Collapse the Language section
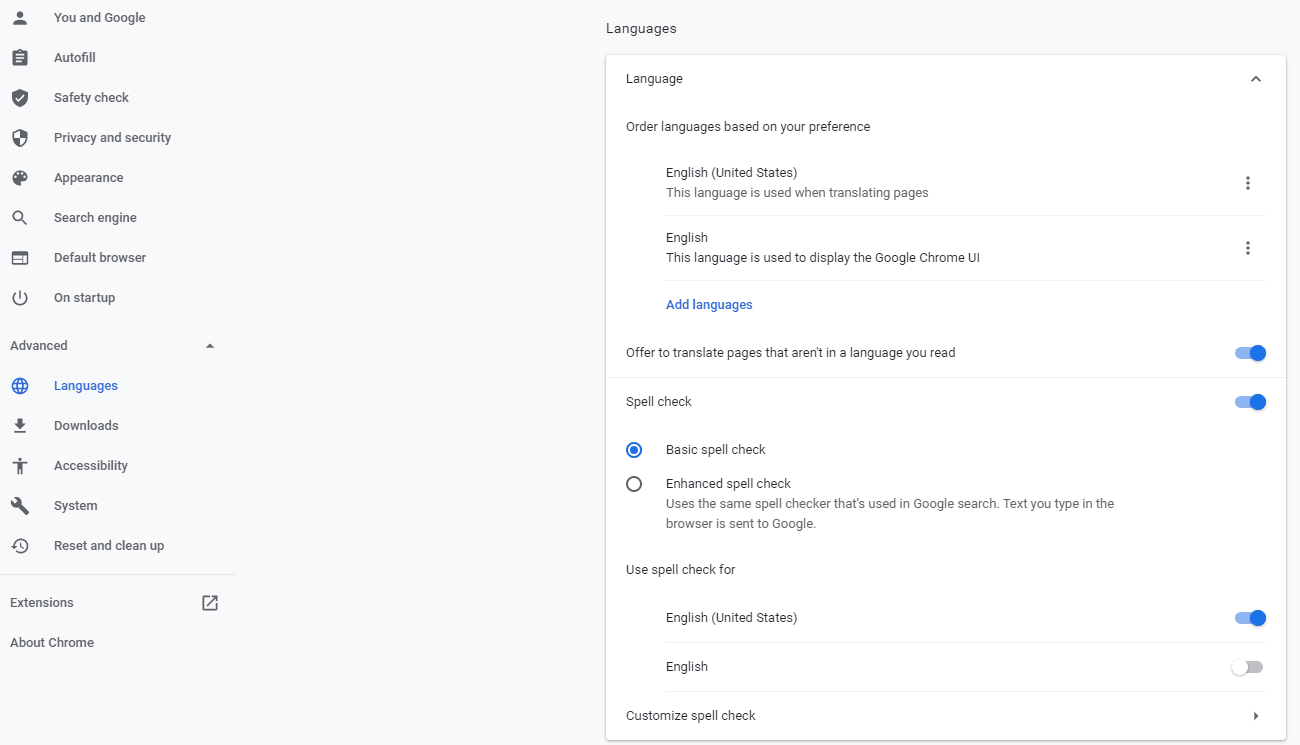This screenshot has height=745, width=1300. pyautogui.click(x=1256, y=78)
